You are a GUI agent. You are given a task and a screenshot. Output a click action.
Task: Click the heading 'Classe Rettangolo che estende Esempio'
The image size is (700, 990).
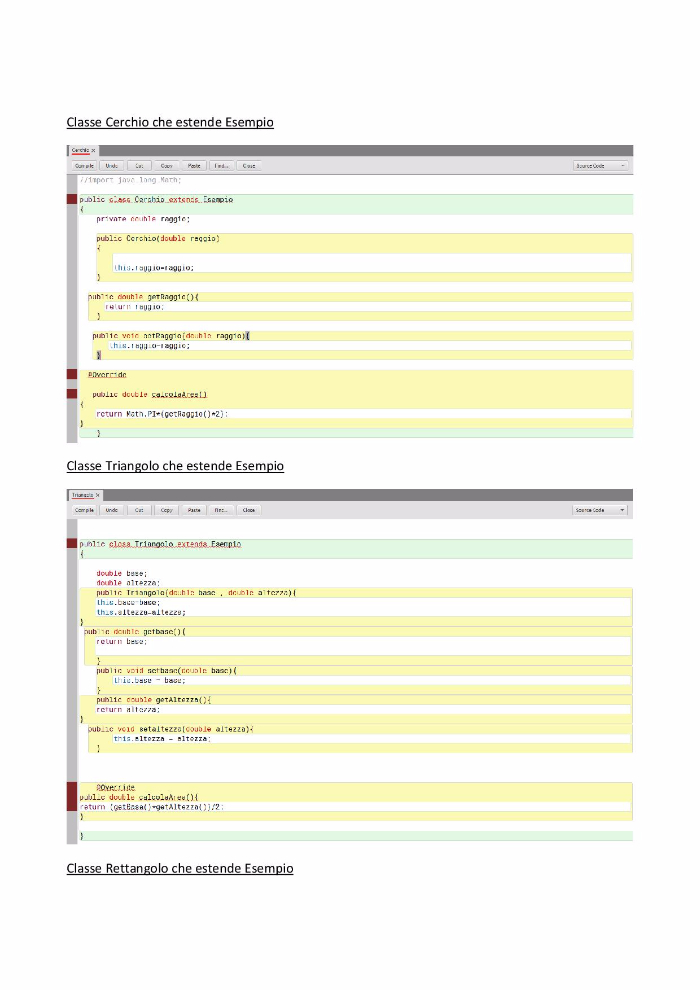tap(180, 869)
